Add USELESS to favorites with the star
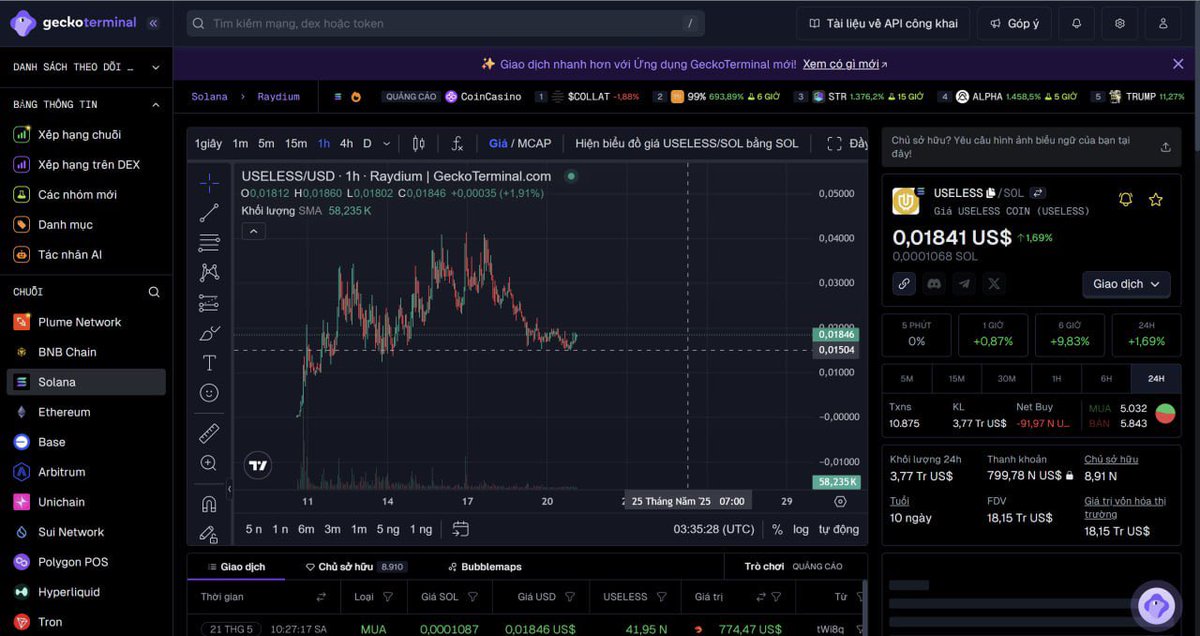This screenshot has height=636, width=1200. [1156, 199]
